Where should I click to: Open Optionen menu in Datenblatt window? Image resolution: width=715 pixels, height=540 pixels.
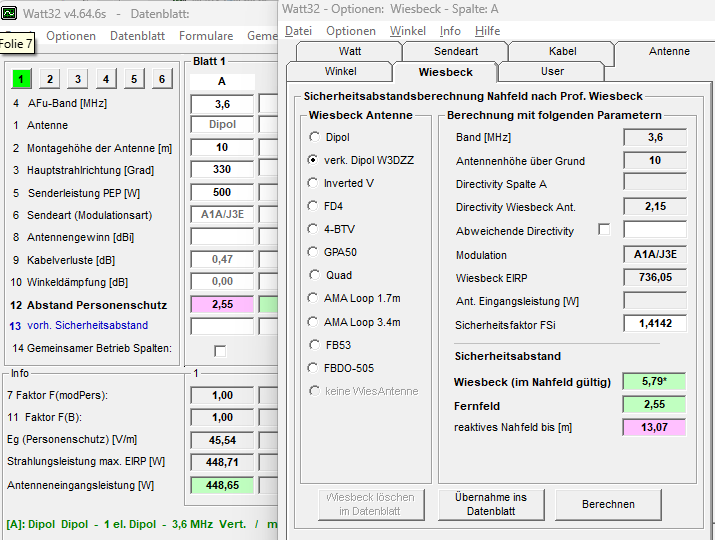point(71,36)
